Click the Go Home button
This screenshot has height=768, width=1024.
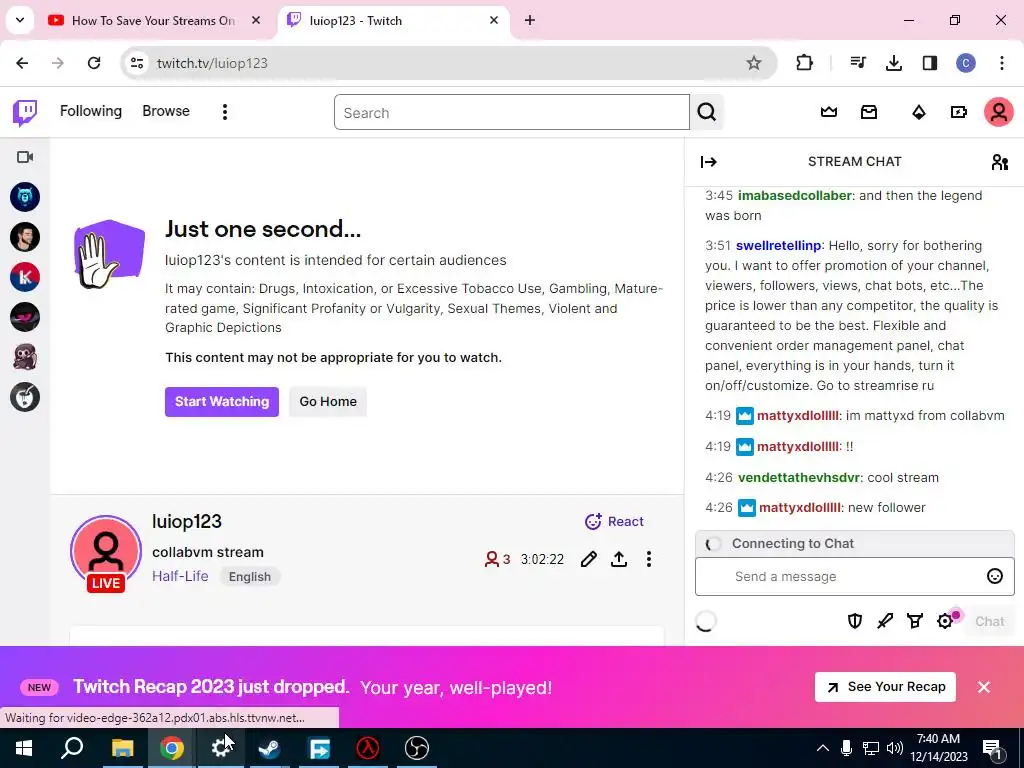[328, 402]
